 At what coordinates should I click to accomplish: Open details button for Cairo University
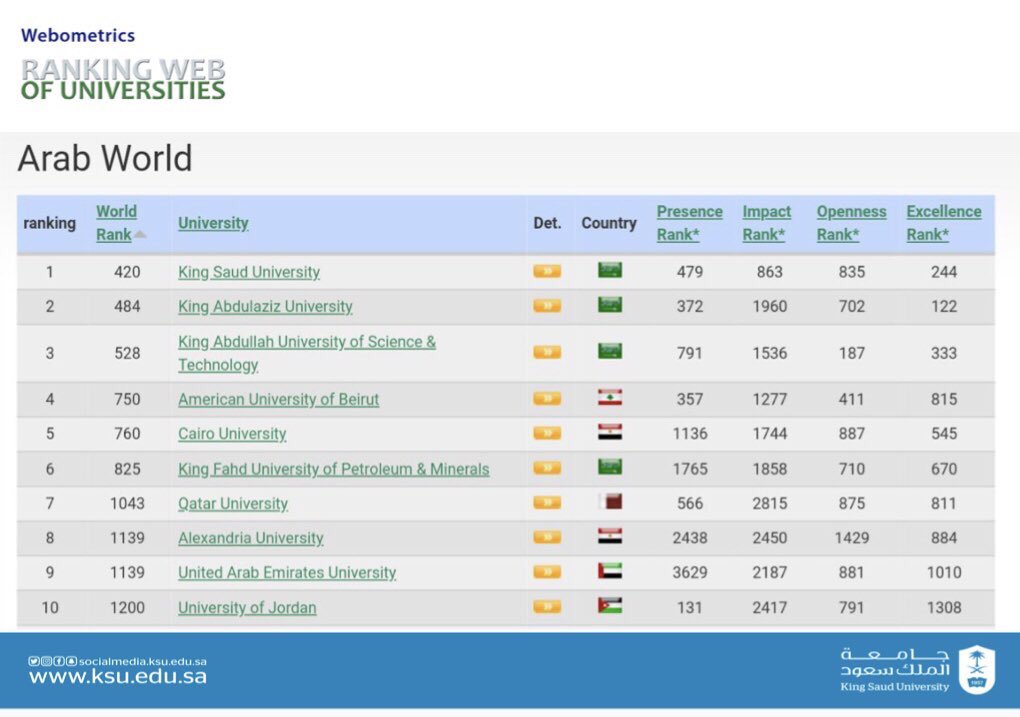point(547,433)
